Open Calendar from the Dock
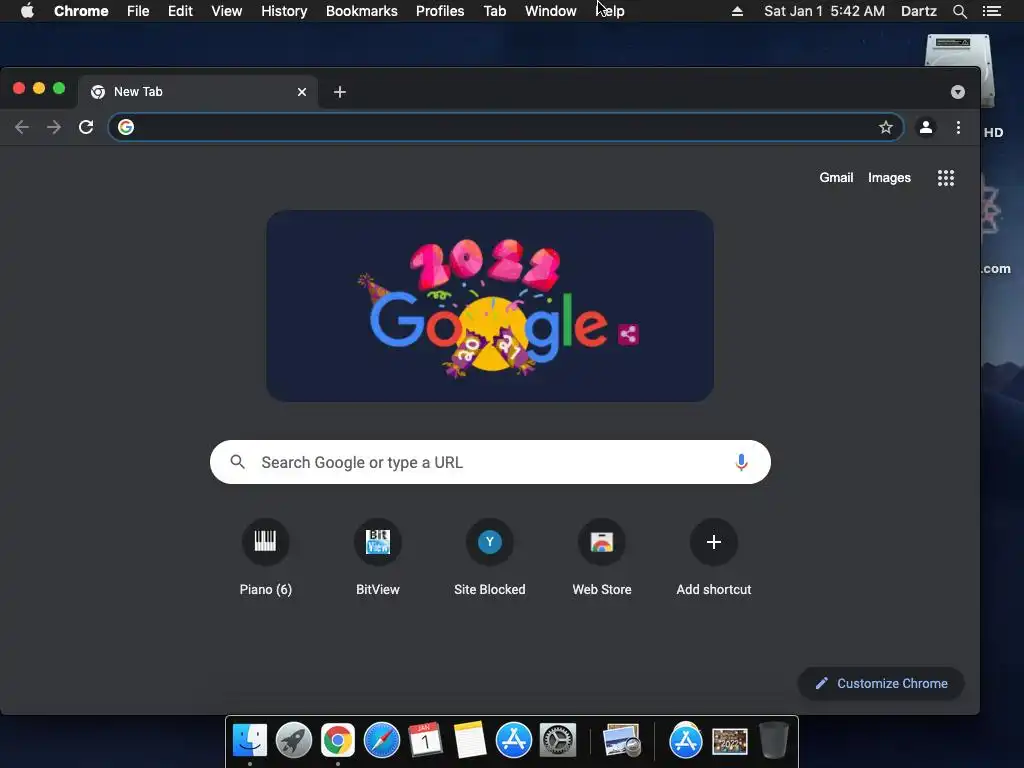This screenshot has width=1024, height=768. [425, 741]
